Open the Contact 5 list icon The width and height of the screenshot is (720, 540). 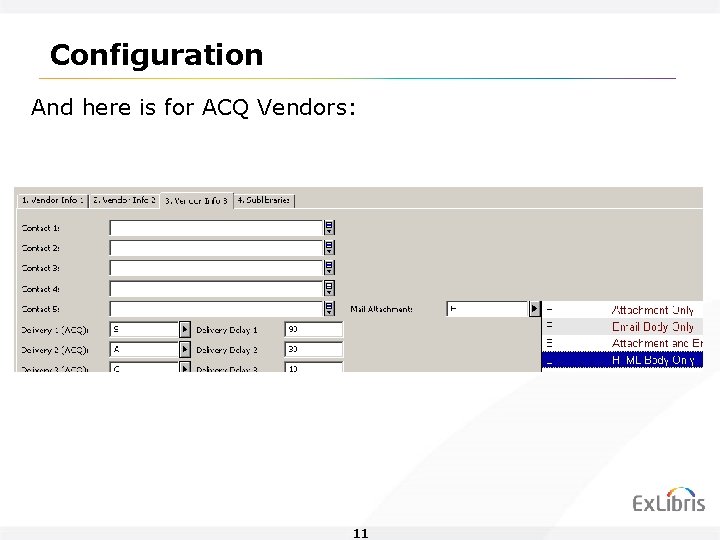pyautogui.click(x=329, y=309)
